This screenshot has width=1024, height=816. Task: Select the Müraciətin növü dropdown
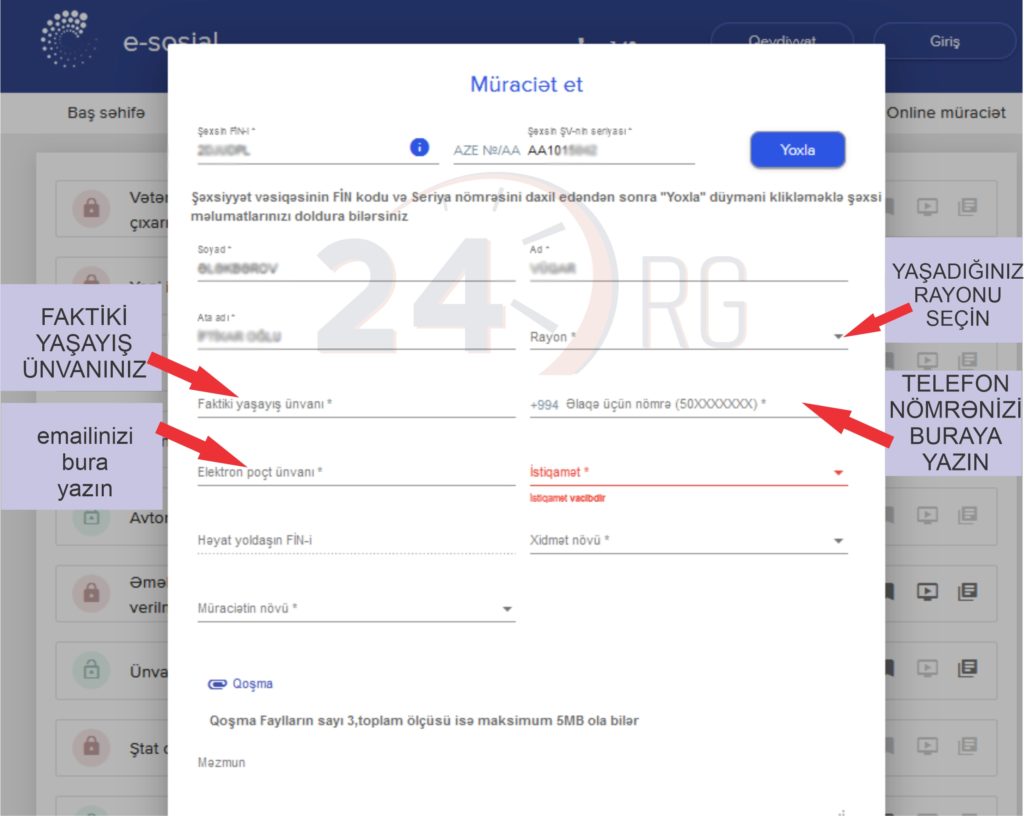pyautogui.click(x=356, y=609)
